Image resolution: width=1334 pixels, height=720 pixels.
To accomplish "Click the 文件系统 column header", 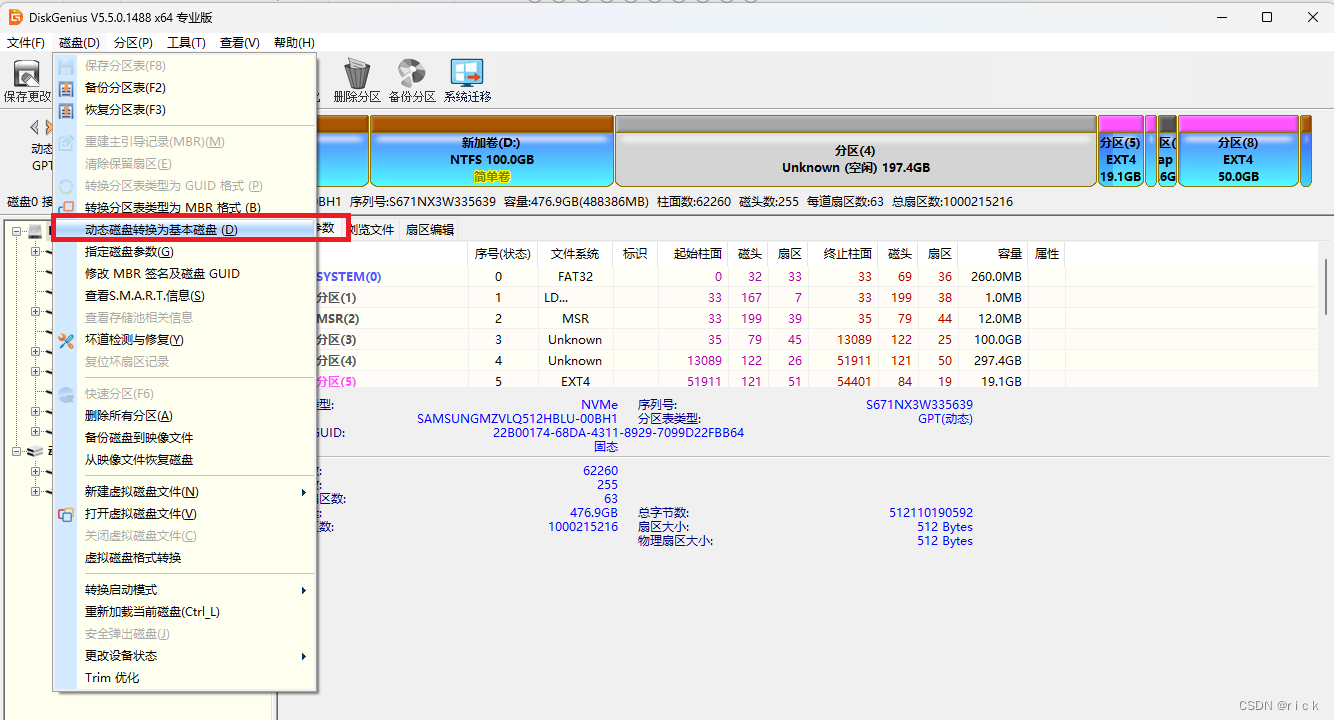I will 575,254.
